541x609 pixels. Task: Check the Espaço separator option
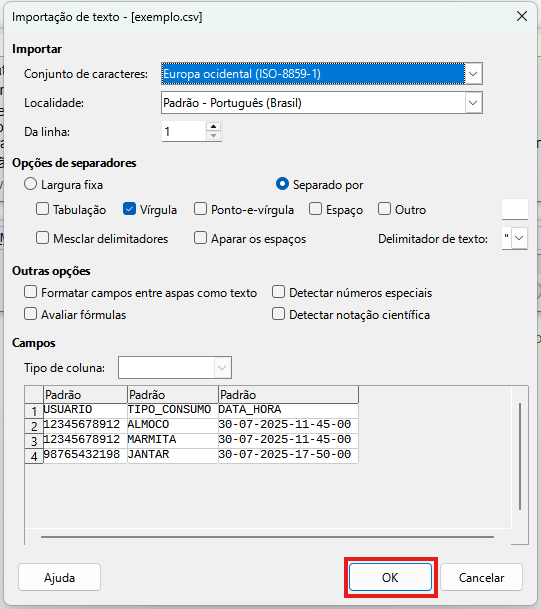point(315,209)
